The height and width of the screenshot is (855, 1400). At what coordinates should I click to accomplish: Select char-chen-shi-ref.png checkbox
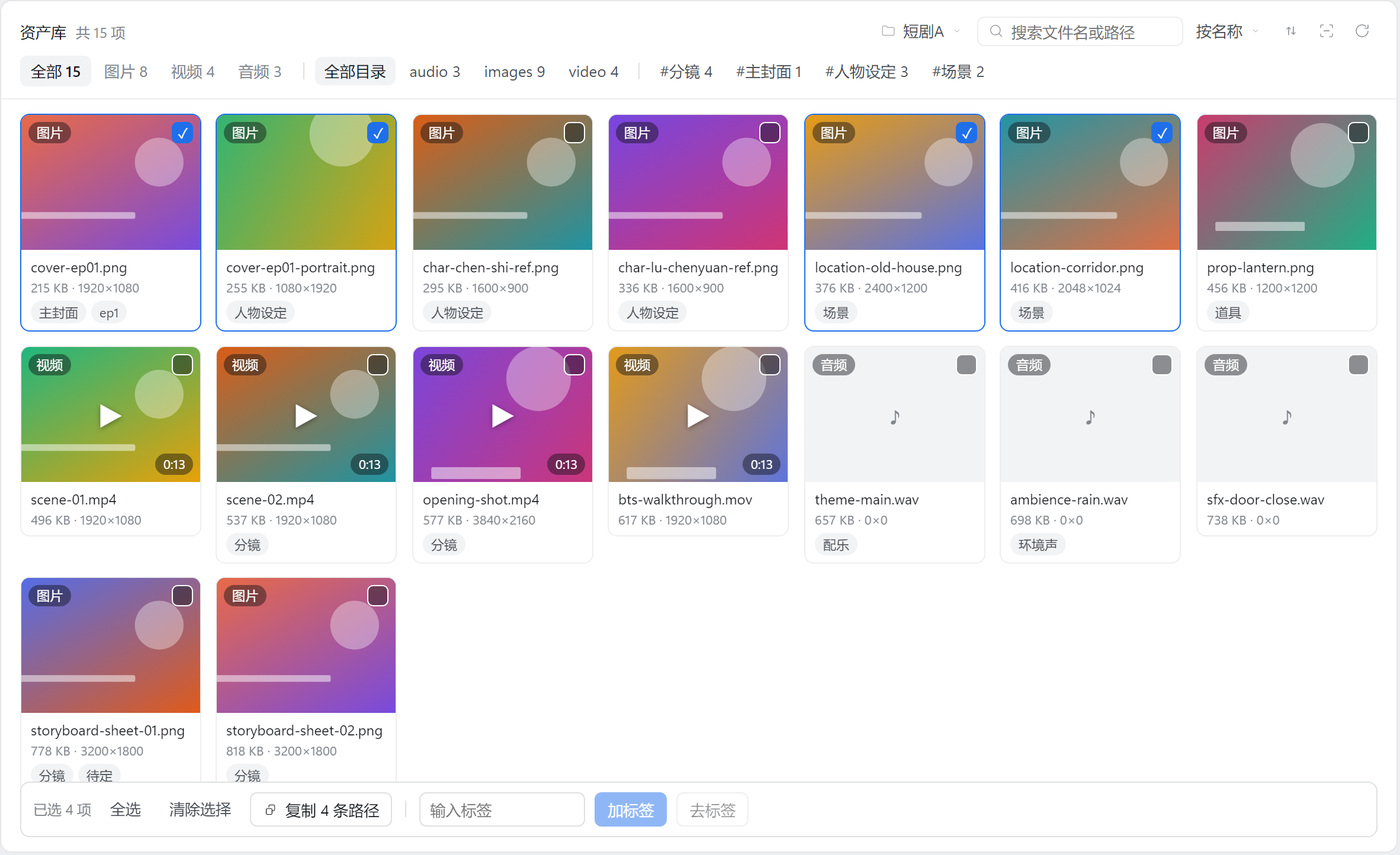[x=574, y=133]
